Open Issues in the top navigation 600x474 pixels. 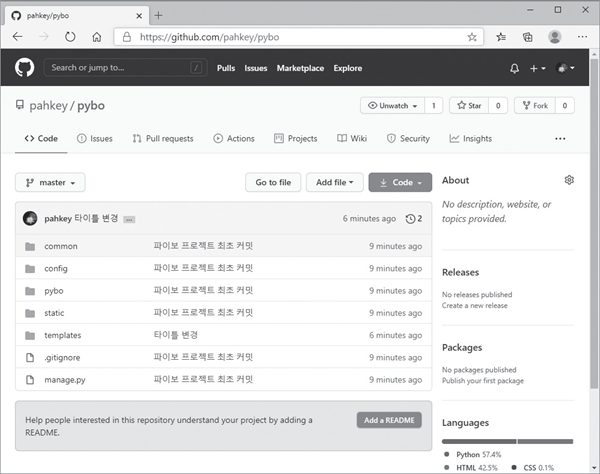pyautogui.click(x=256, y=68)
